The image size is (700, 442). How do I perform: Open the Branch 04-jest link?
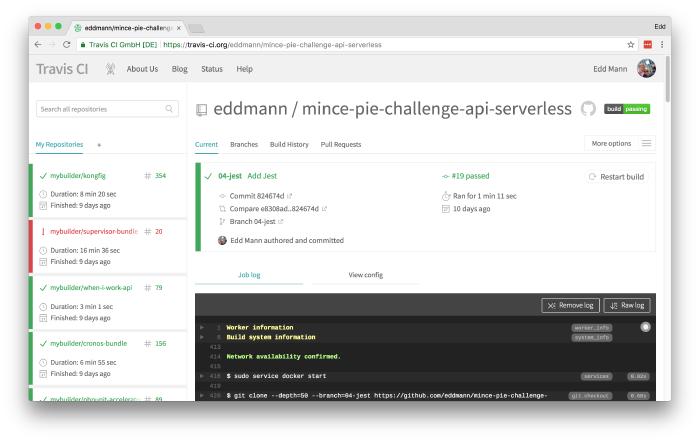coord(252,221)
